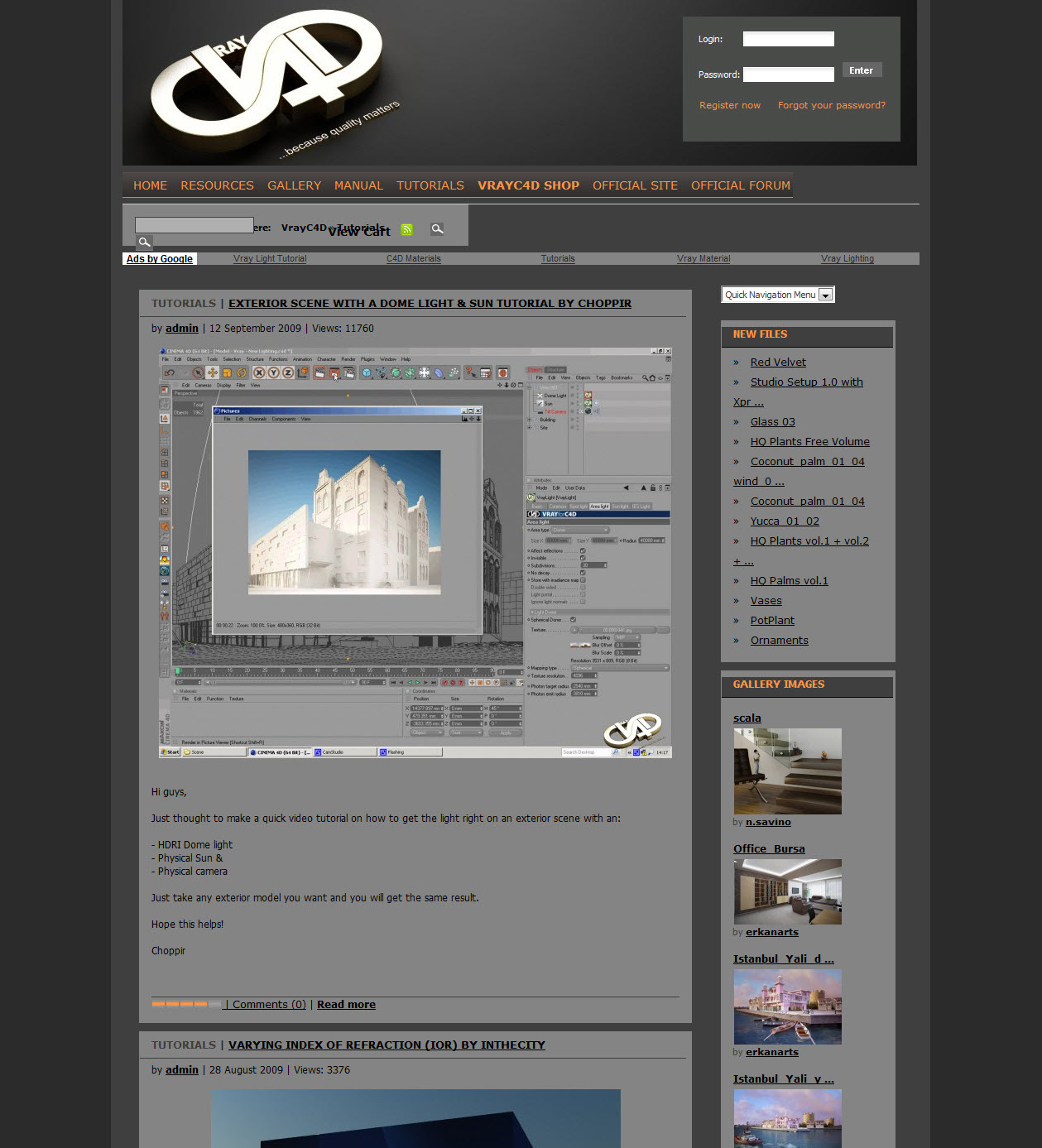Viewport: 1042px width, 1148px height.
Task: Open the Quick Navigation Menu dropdown
Action: tap(778, 295)
